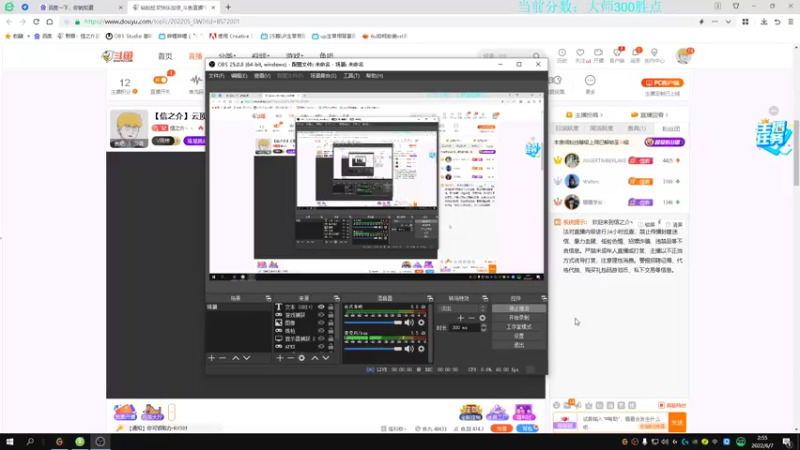Move scene down in OBS Scenes panel

click(246, 358)
